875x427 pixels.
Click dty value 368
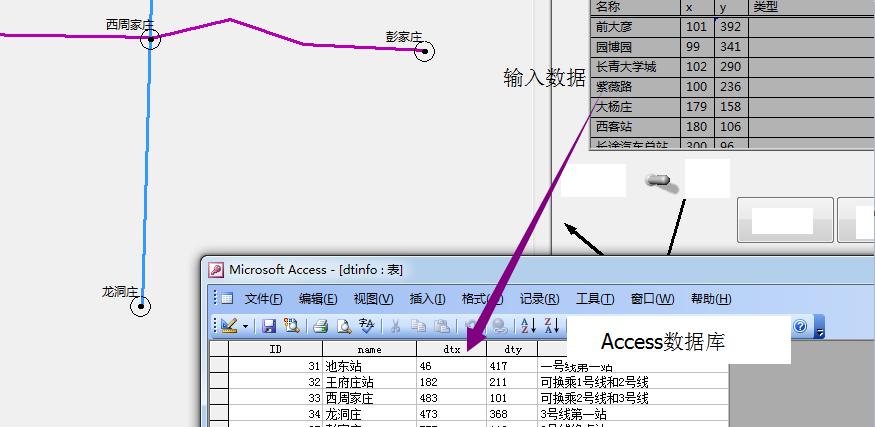coord(512,415)
